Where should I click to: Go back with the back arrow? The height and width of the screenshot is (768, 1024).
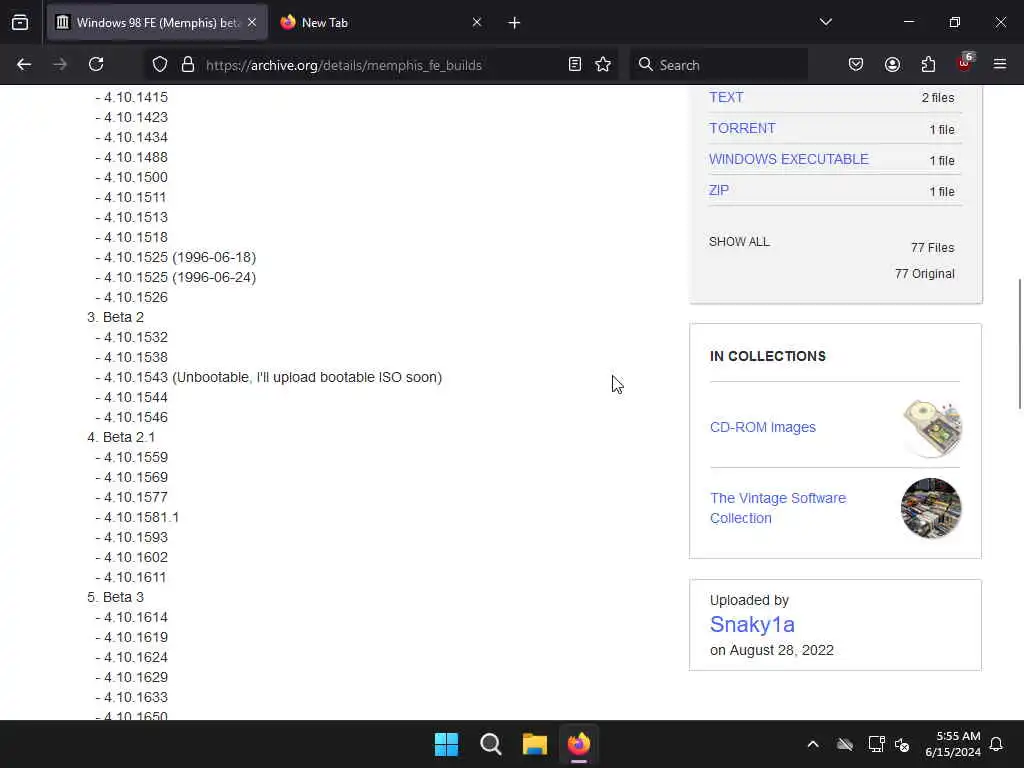24,64
